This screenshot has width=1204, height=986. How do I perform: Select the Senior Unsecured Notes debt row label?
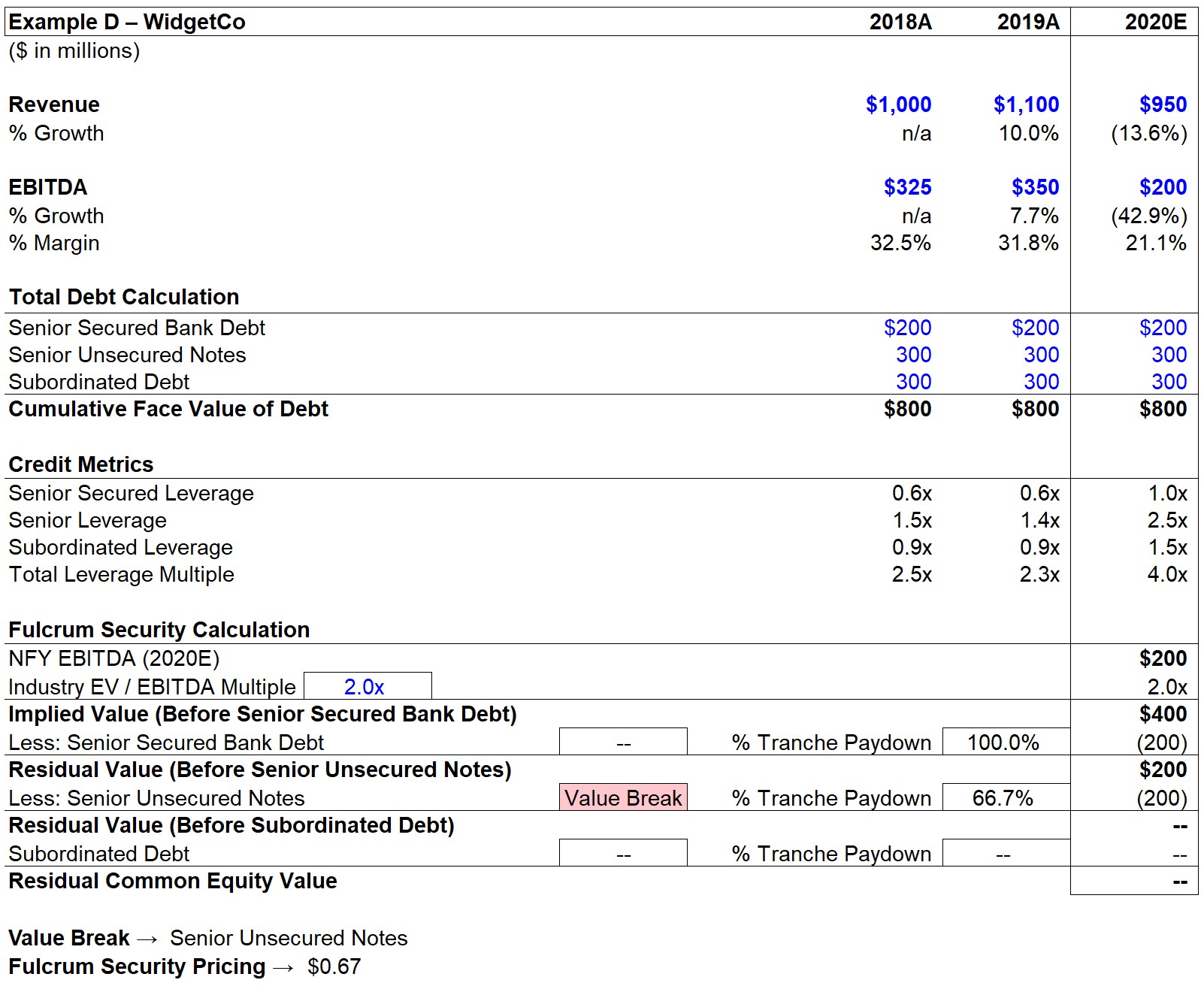pos(127,355)
